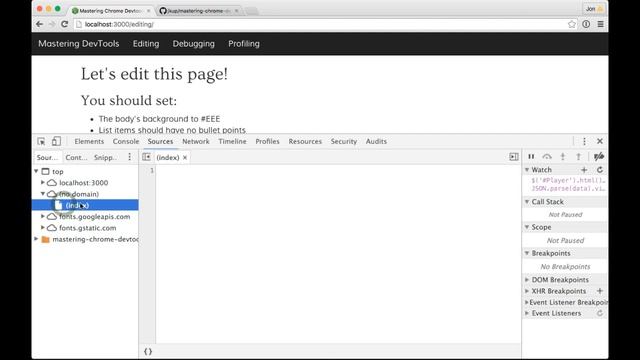Image resolution: width=640 pixels, height=360 pixels.
Task: Click the browser back arrow
Action: click(39, 24)
